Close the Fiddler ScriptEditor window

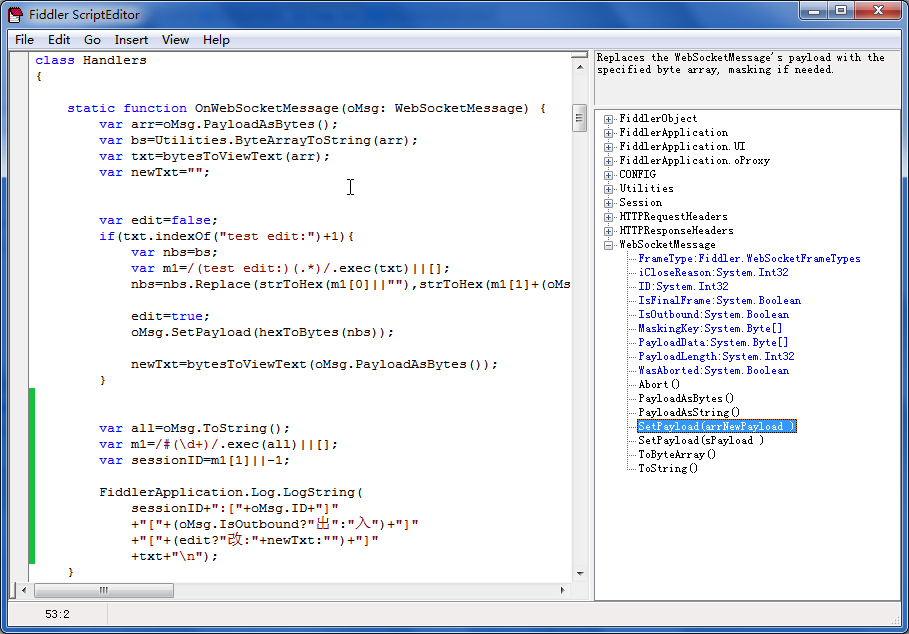[x=878, y=11]
